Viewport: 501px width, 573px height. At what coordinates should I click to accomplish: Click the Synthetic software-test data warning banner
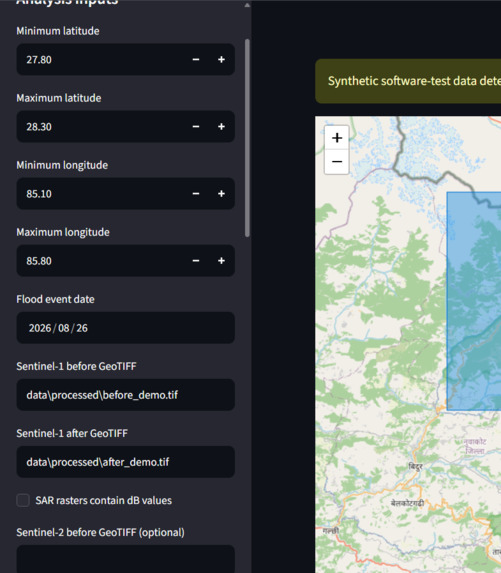click(408, 81)
